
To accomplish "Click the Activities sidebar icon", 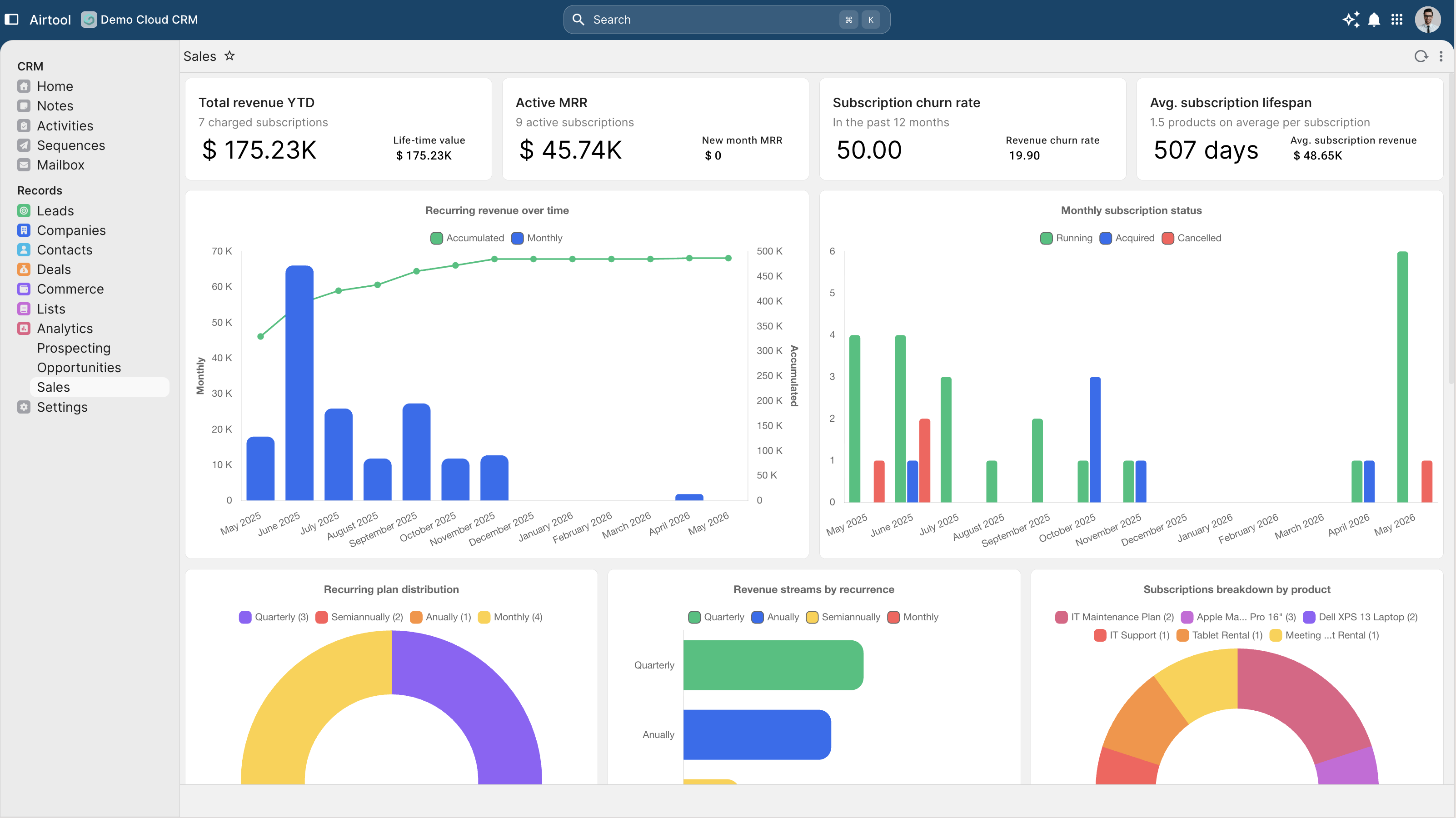I will pyautogui.click(x=24, y=125).
